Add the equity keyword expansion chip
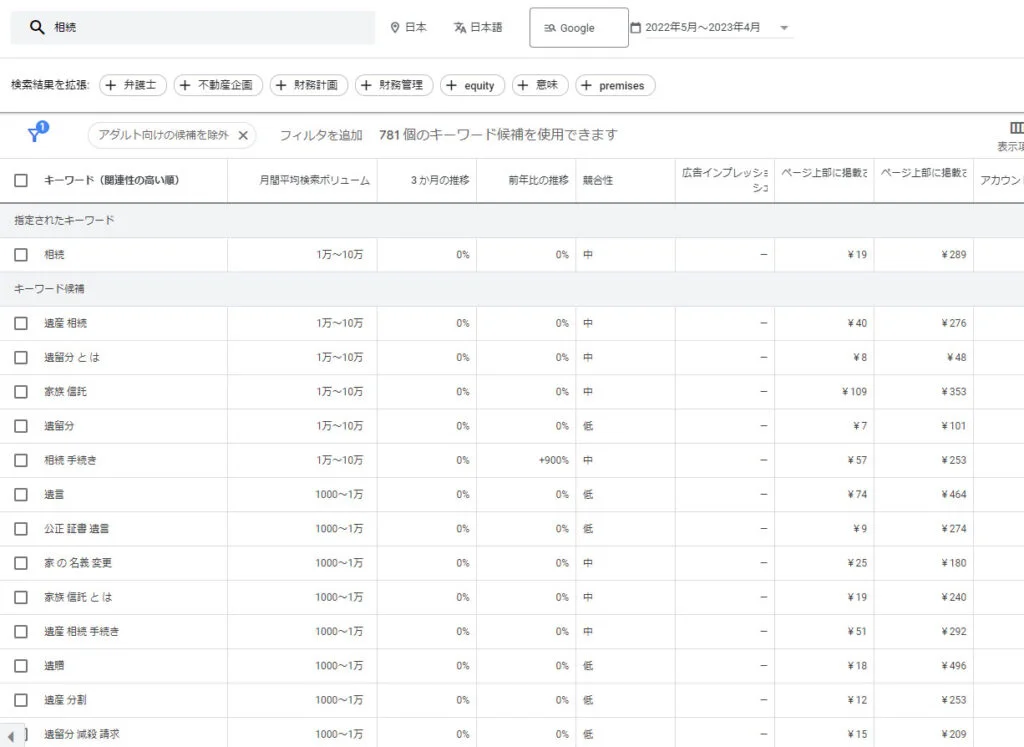This screenshot has width=1024, height=747. 471,85
